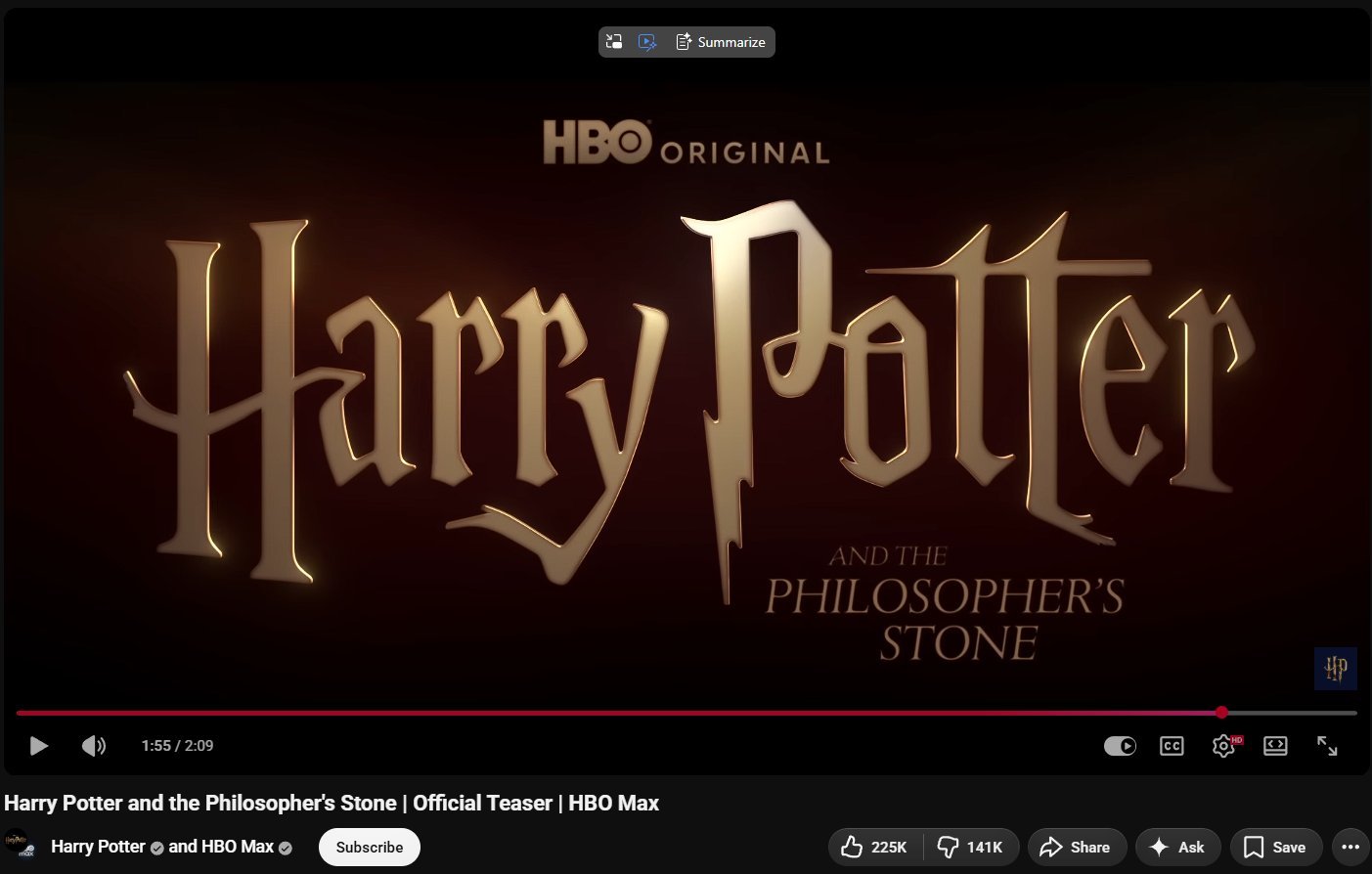Save the video to a playlist
Screen dimensions: 1372x874
[1276, 847]
